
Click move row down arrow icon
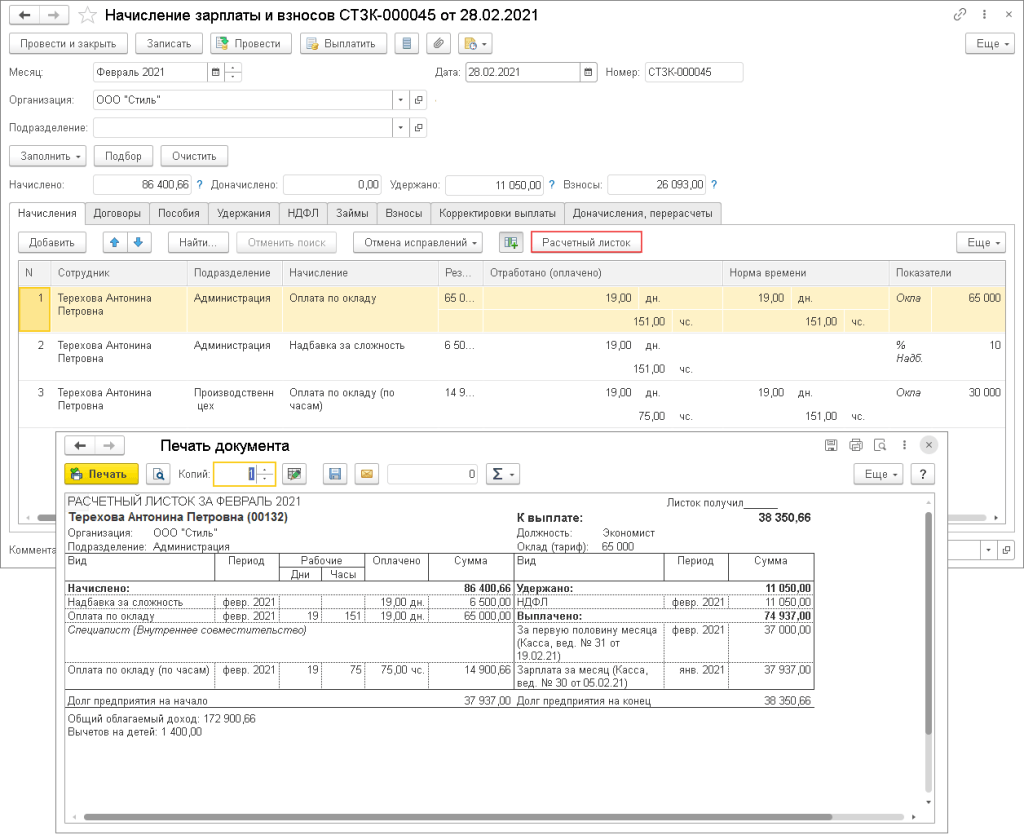(138, 242)
